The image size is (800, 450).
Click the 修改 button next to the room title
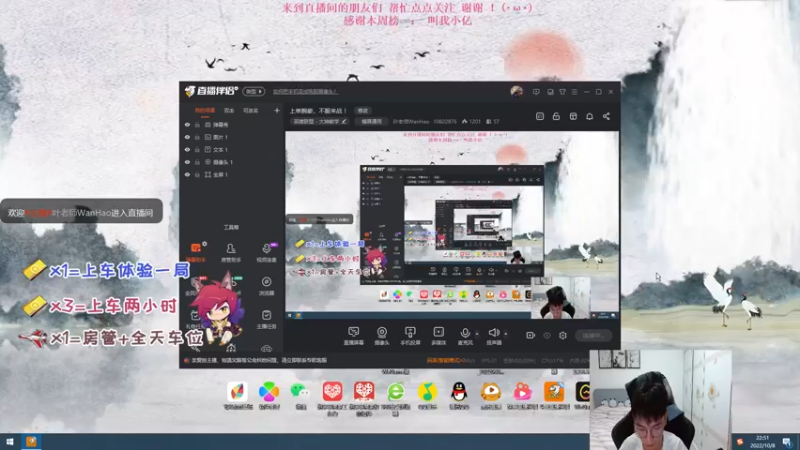(363, 111)
